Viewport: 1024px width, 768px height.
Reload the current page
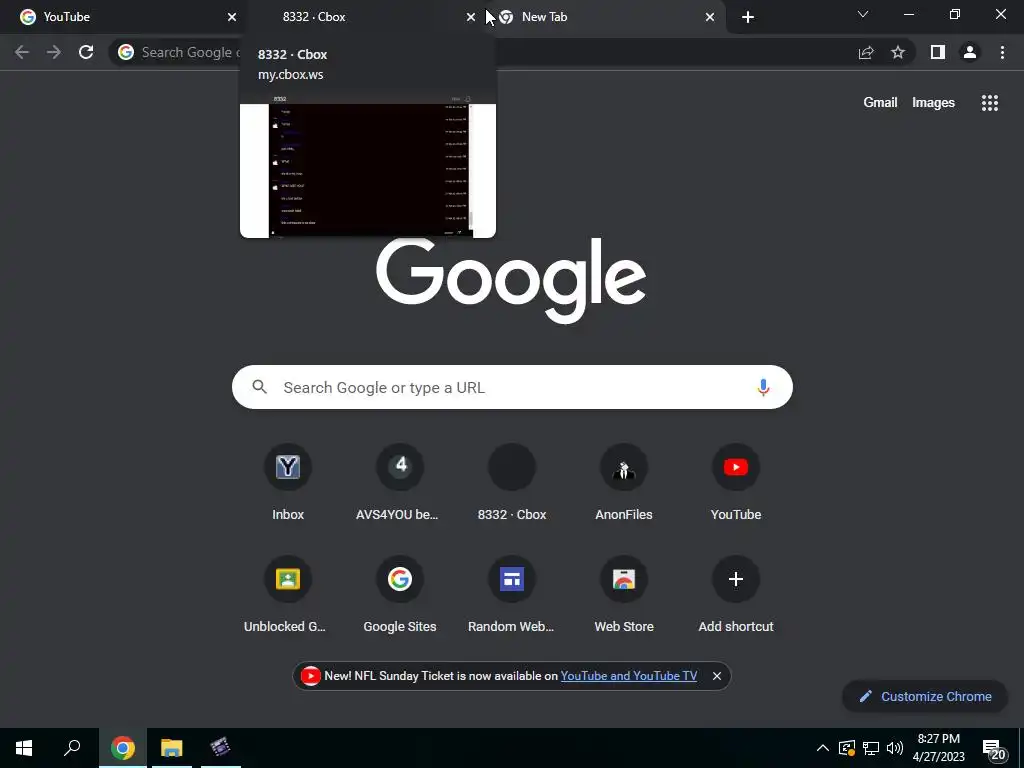click(x=86, y=52)
